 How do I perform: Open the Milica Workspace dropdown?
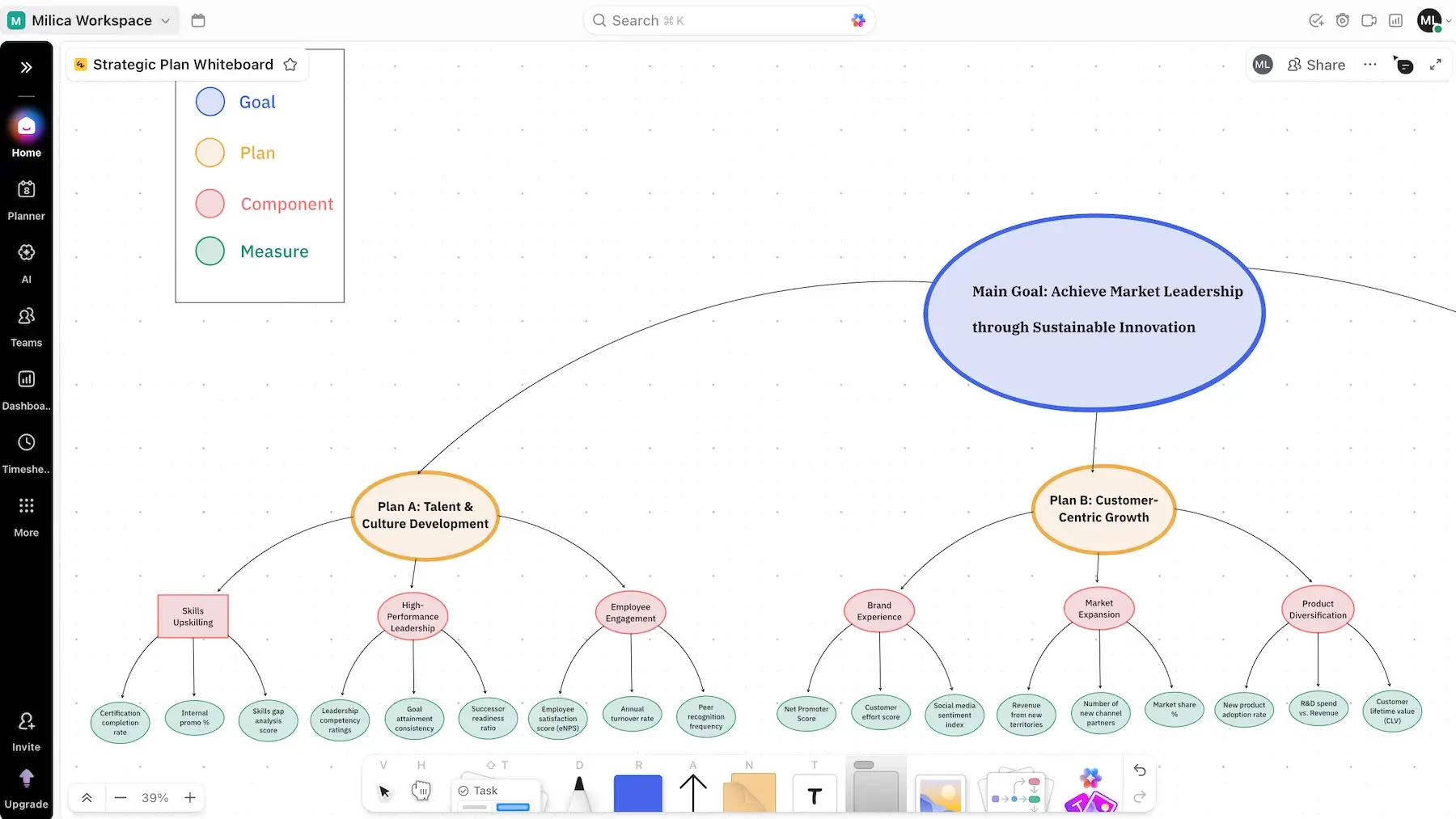[x=89, y=20]
